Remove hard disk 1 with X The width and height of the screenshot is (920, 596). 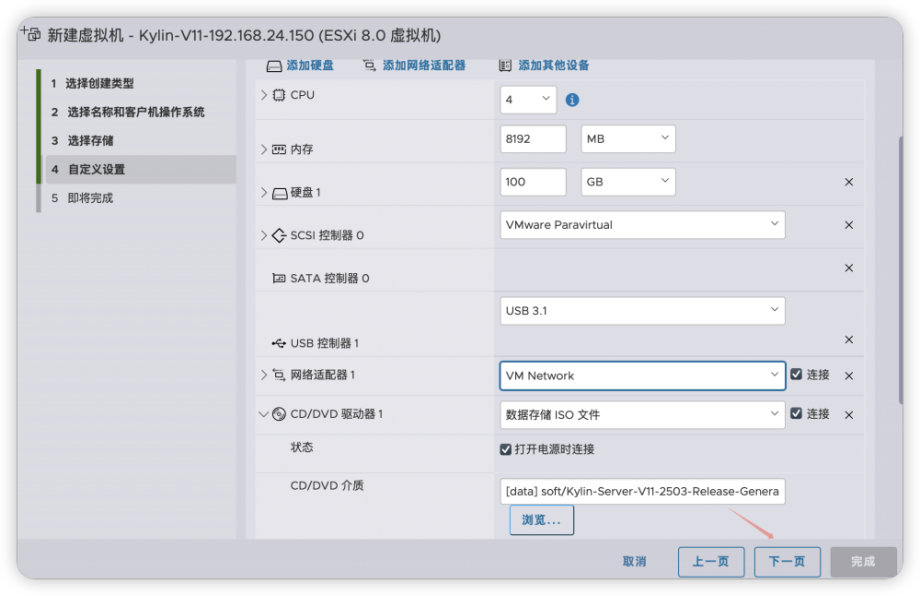848,182
